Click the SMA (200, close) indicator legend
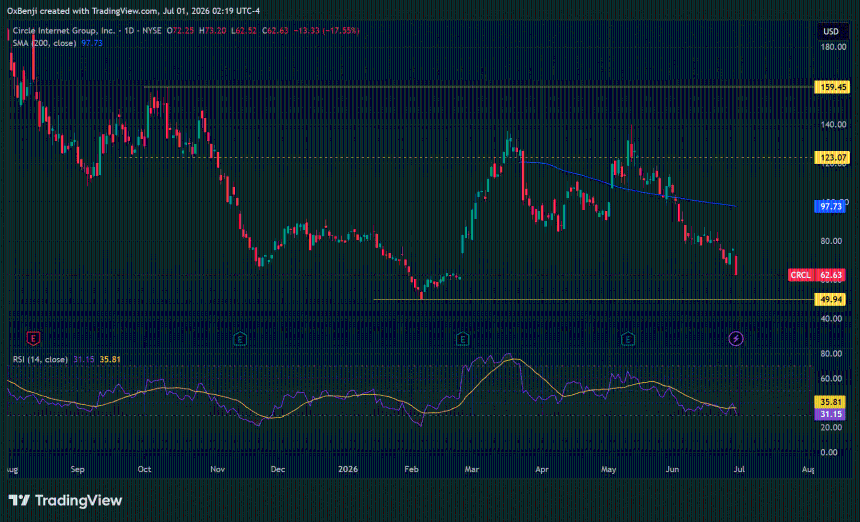The height and width of the screenshot is (522, 860). tap(44, 43)
